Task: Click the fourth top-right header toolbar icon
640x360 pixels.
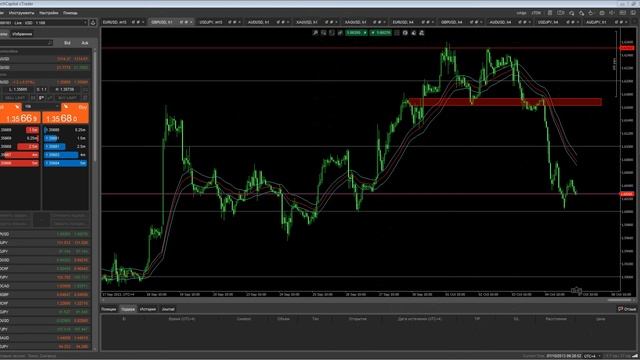Action: point(581,13)
